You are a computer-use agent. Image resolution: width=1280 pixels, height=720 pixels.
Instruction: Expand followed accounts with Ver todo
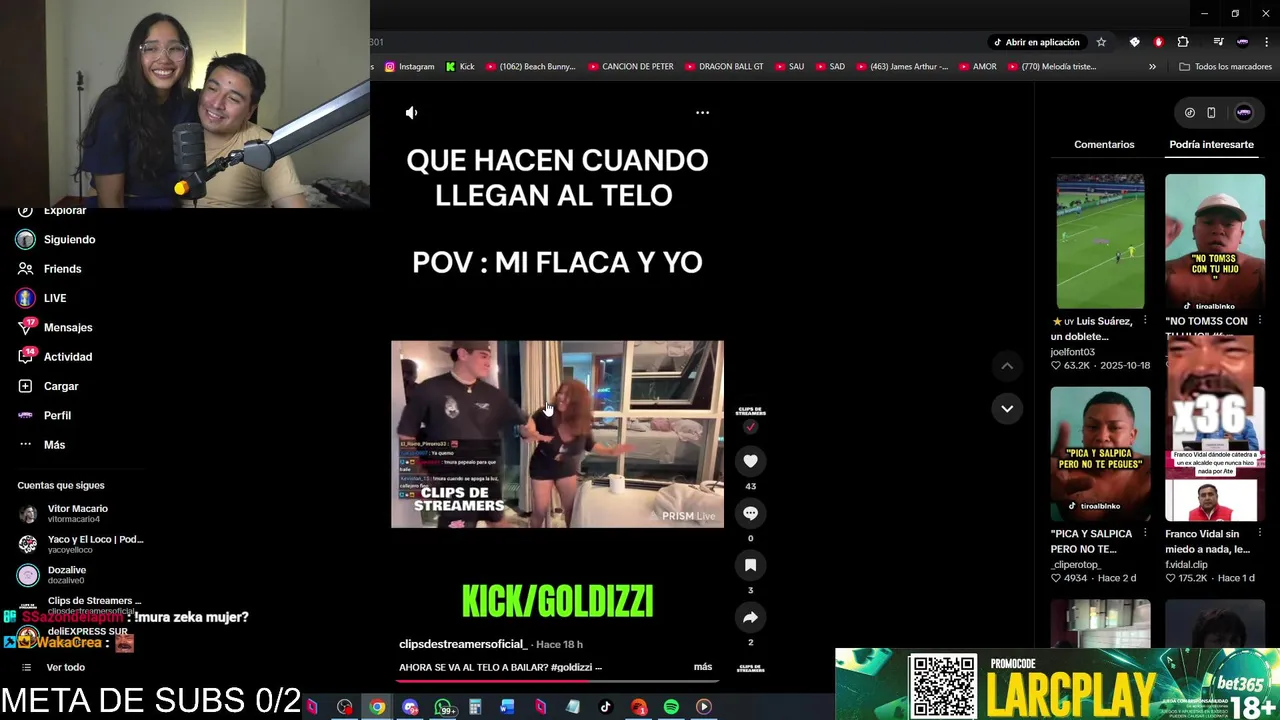[65, 668]
